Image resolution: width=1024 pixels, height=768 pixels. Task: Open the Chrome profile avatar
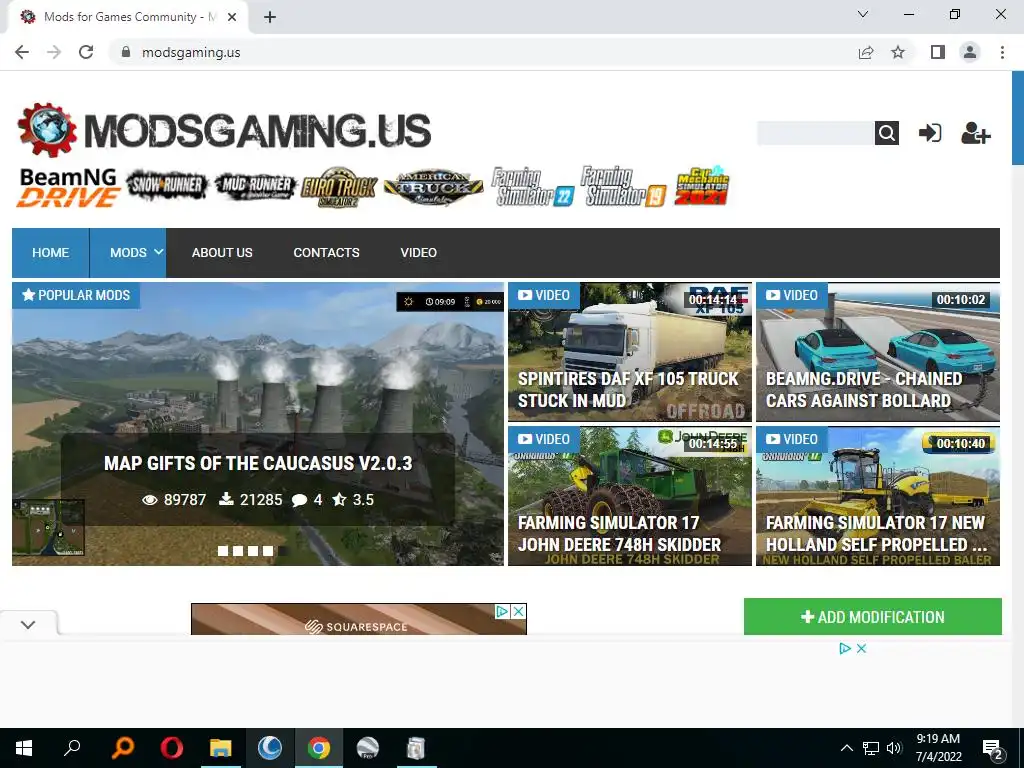pos(970,52)
